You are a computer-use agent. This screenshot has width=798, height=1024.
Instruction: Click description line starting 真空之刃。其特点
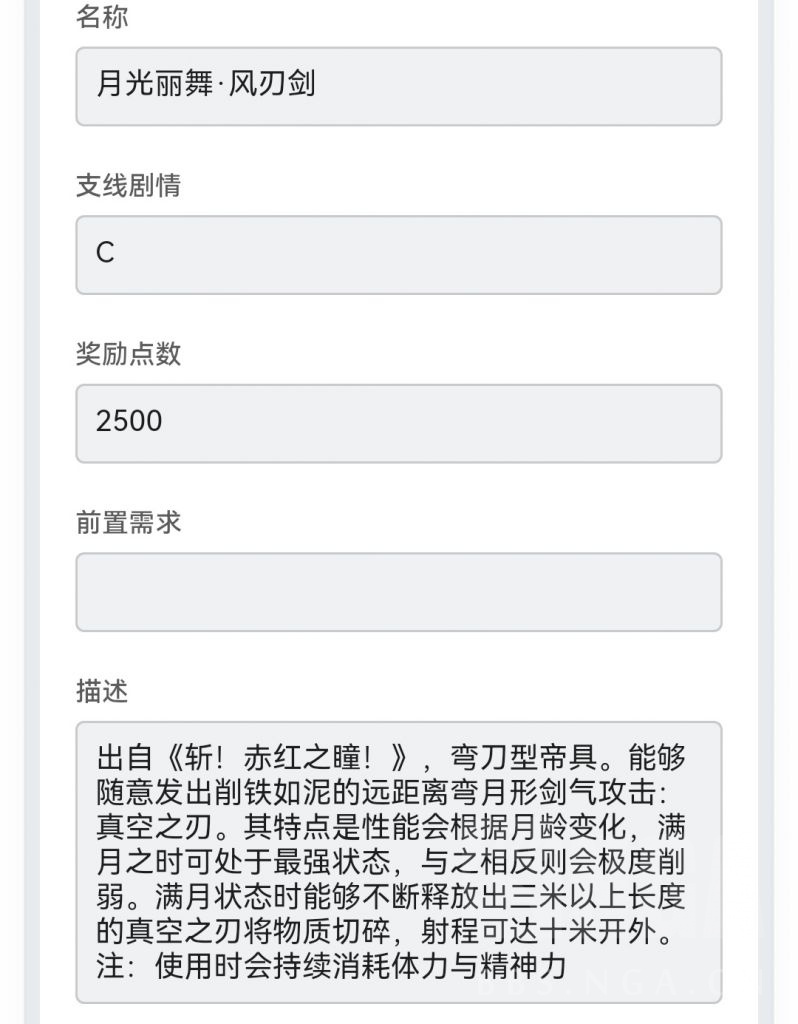(x=391, y=827)
